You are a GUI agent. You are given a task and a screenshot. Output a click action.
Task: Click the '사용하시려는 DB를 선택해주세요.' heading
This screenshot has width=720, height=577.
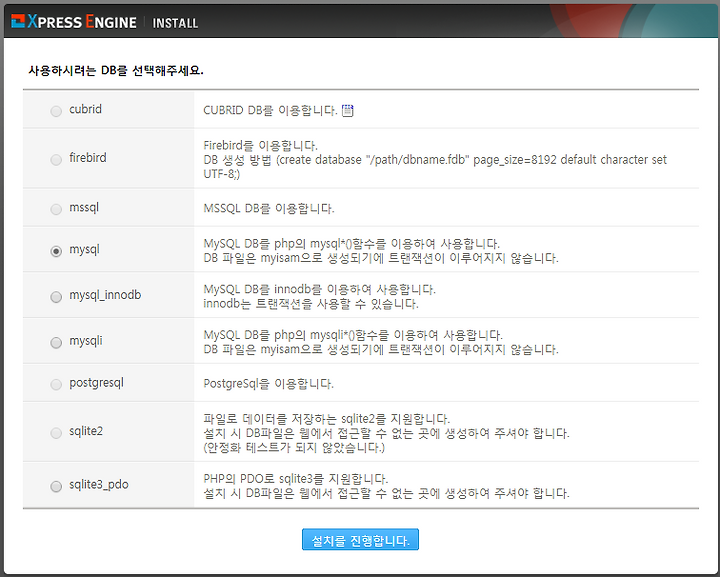116,71
